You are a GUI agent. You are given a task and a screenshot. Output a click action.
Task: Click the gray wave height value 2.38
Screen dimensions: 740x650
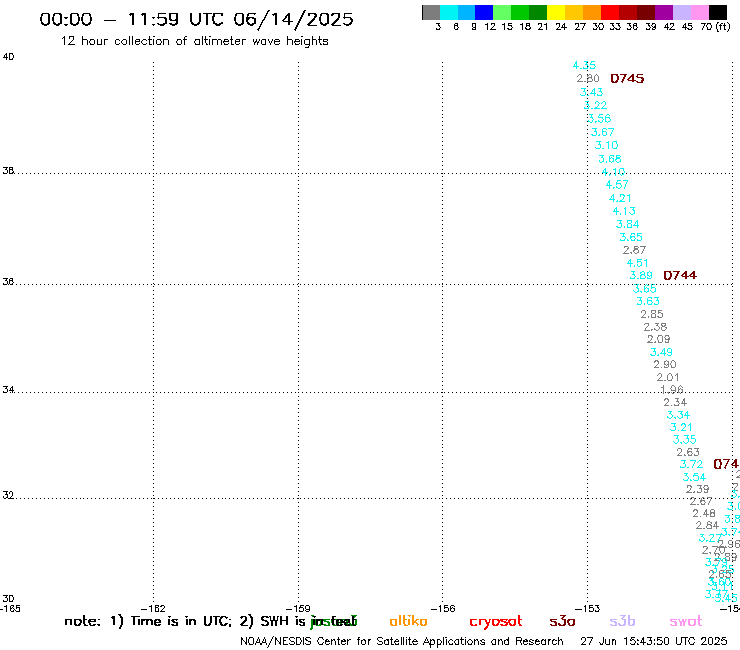click(x=655, y=327)
